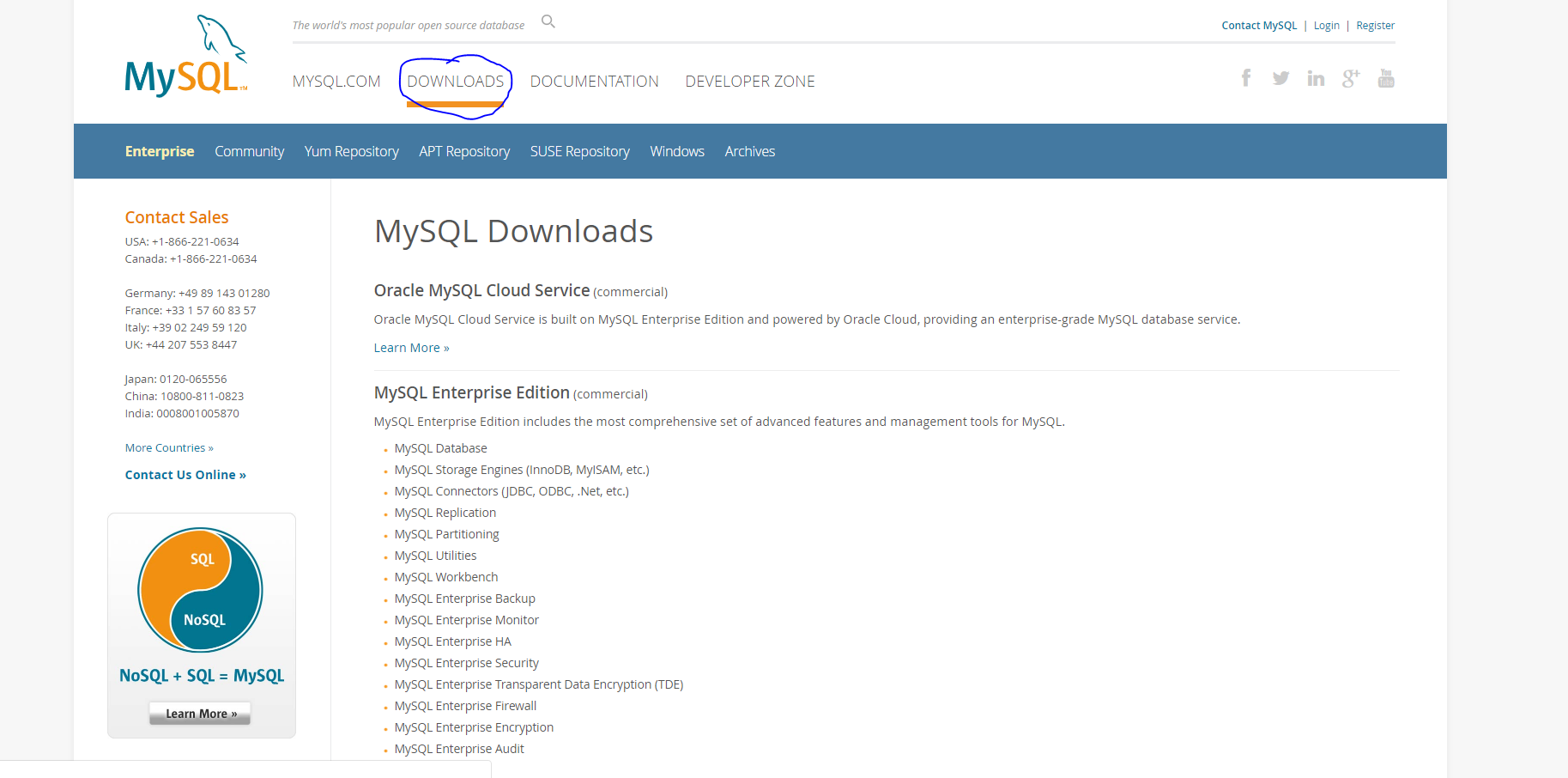This screenshot has height=778, width=1568.
Task: Click the Learn More banner button
Action: click(199, 713)
